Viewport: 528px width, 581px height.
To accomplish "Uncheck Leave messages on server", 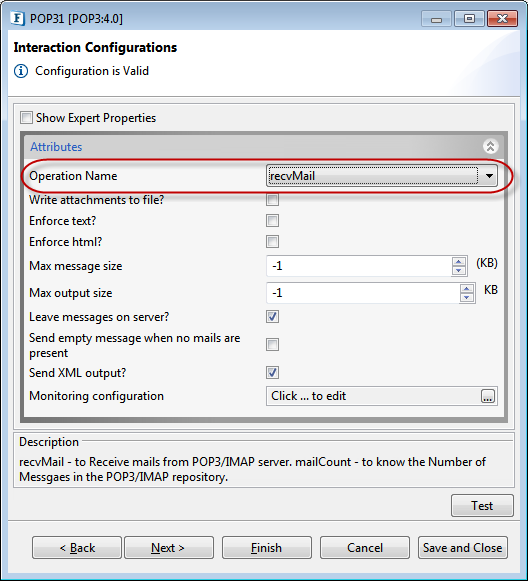I will point(272,317).
